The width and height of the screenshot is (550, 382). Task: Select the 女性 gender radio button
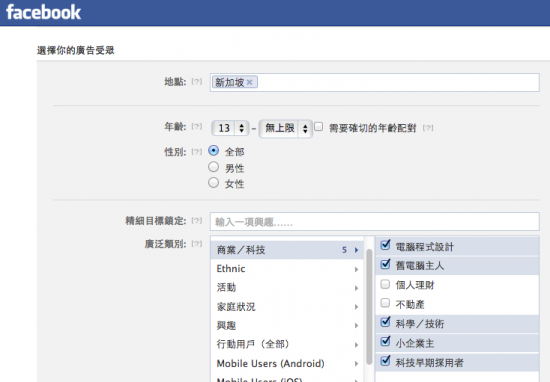pyautogui.click(x=213, y=183)
